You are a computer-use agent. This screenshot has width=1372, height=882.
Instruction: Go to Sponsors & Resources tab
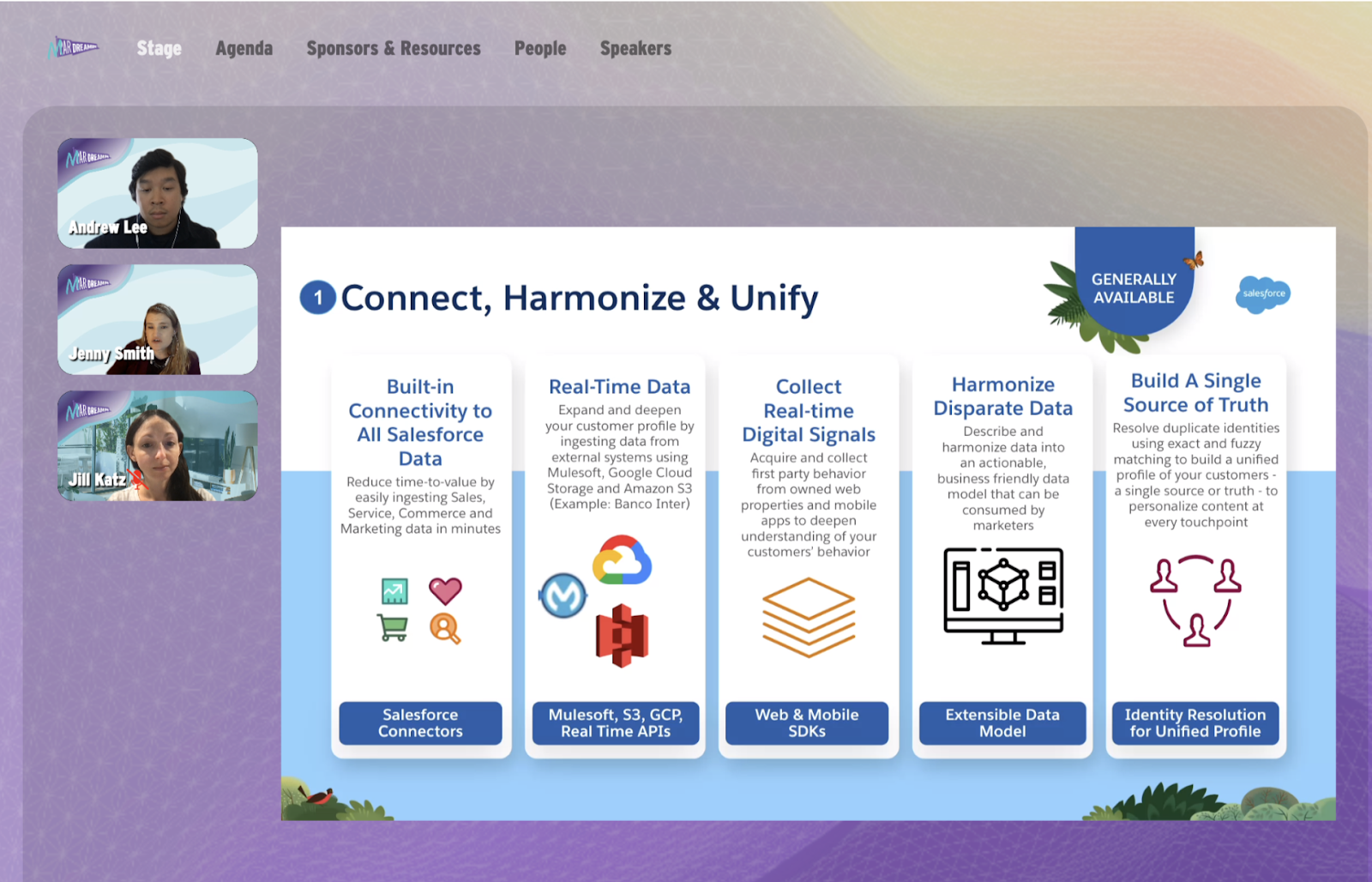tap(394, 48)
